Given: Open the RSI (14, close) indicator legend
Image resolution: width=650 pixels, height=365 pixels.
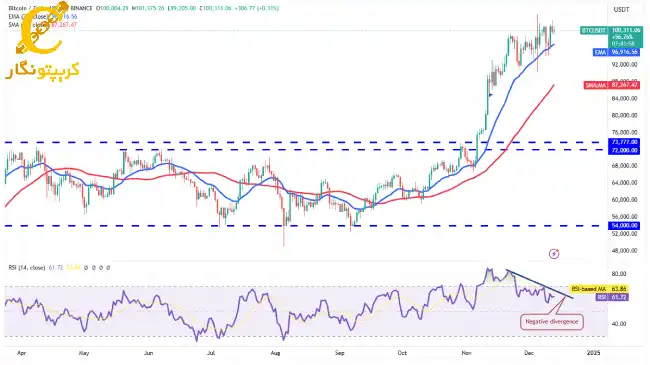Looking at the screenshot, I should 27,268.
